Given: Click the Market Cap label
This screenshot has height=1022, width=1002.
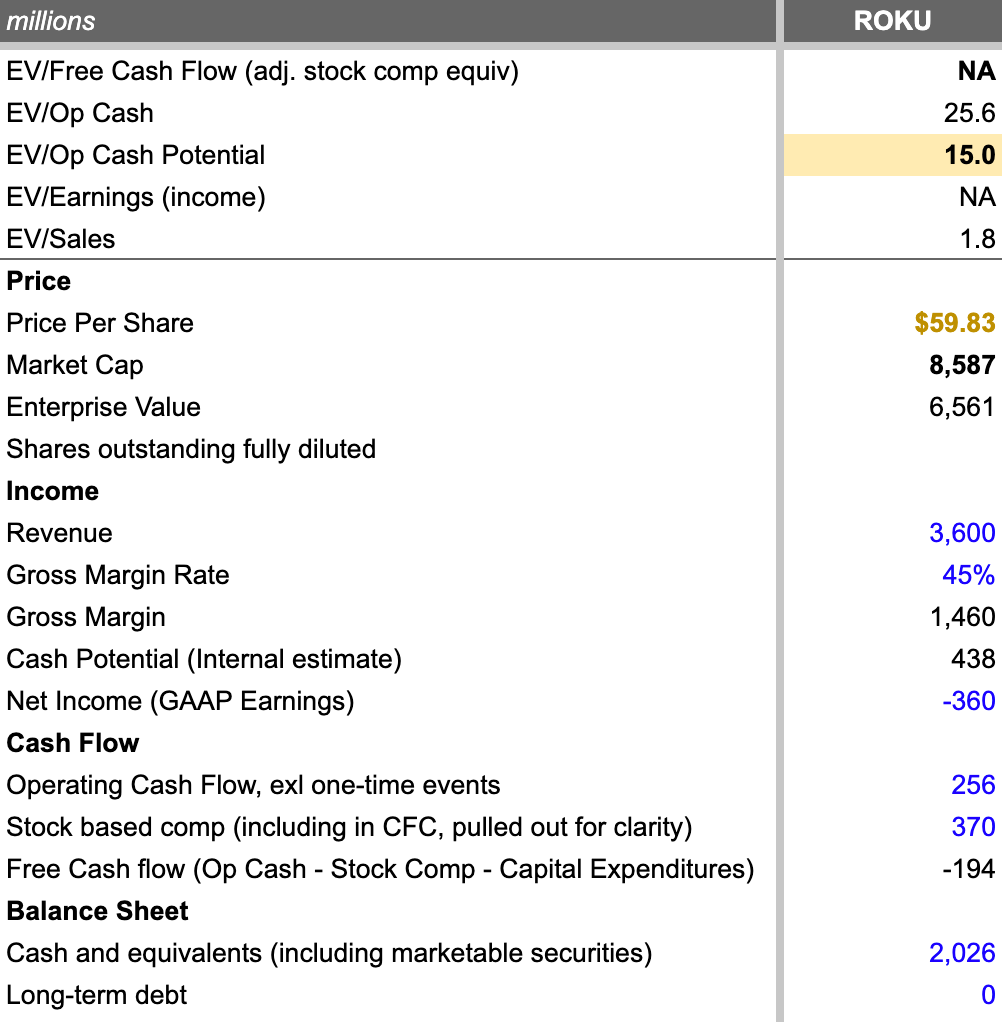Looking at the screenshot, I should (x=75, y=365).
